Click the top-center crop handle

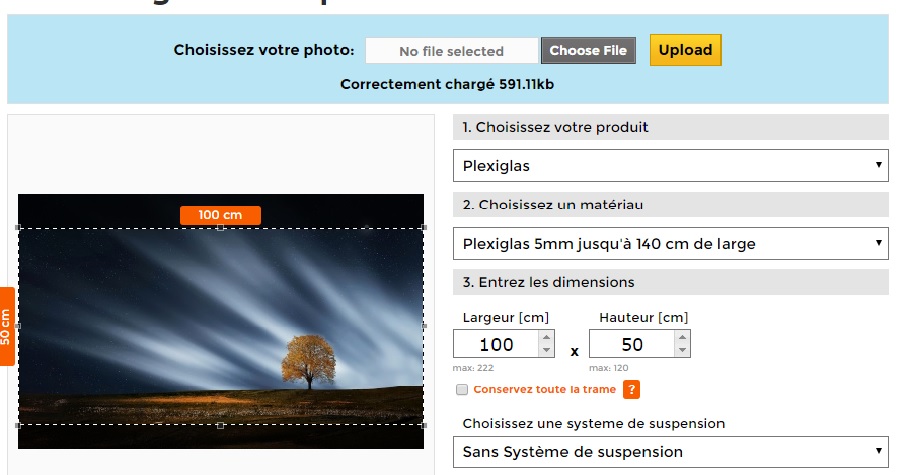[220, 228]
